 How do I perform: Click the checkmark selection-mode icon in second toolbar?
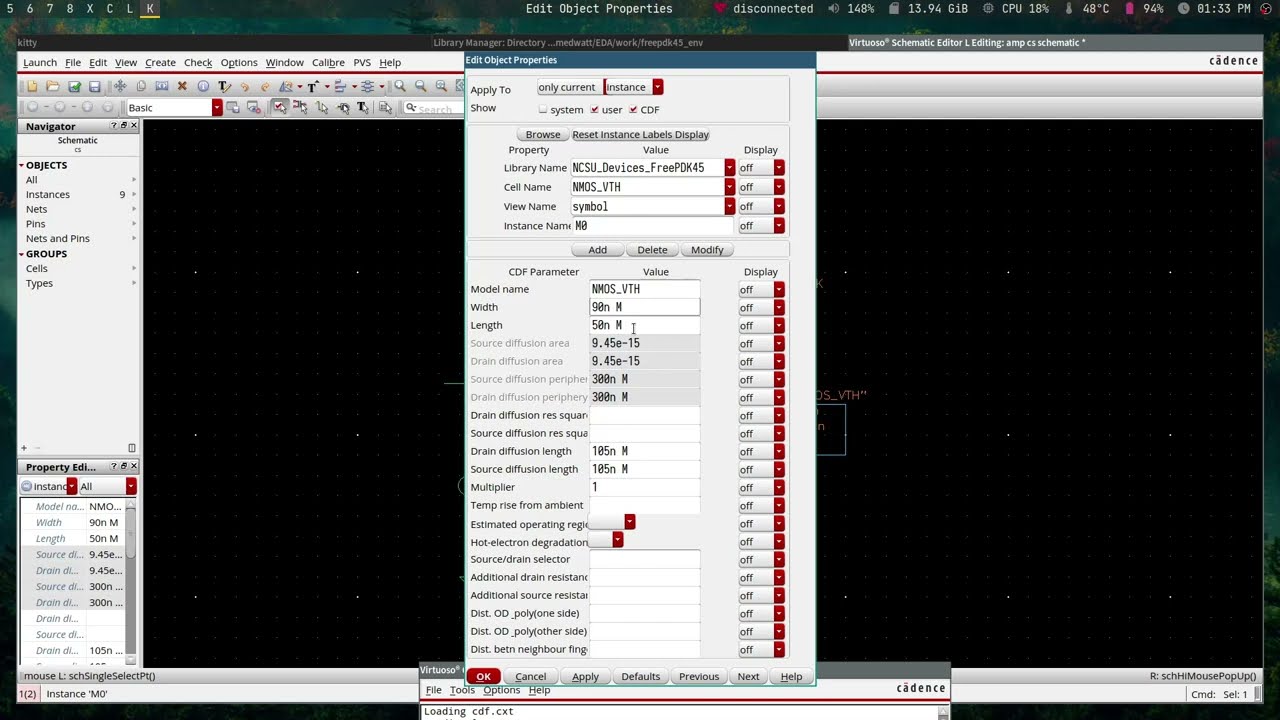[x=281, y=107]
